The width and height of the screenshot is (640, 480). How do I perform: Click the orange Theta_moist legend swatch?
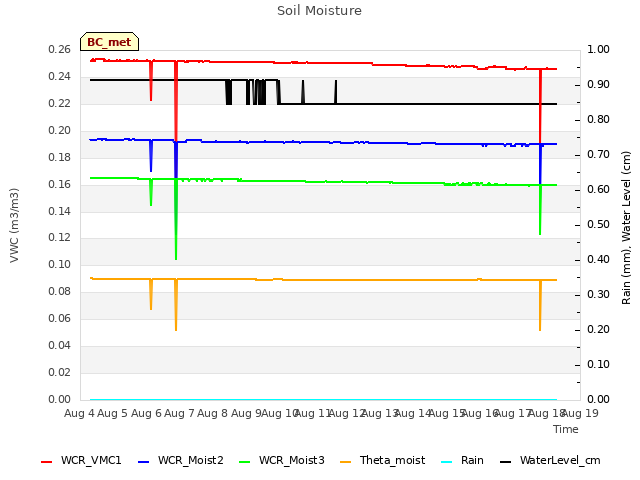345,462
